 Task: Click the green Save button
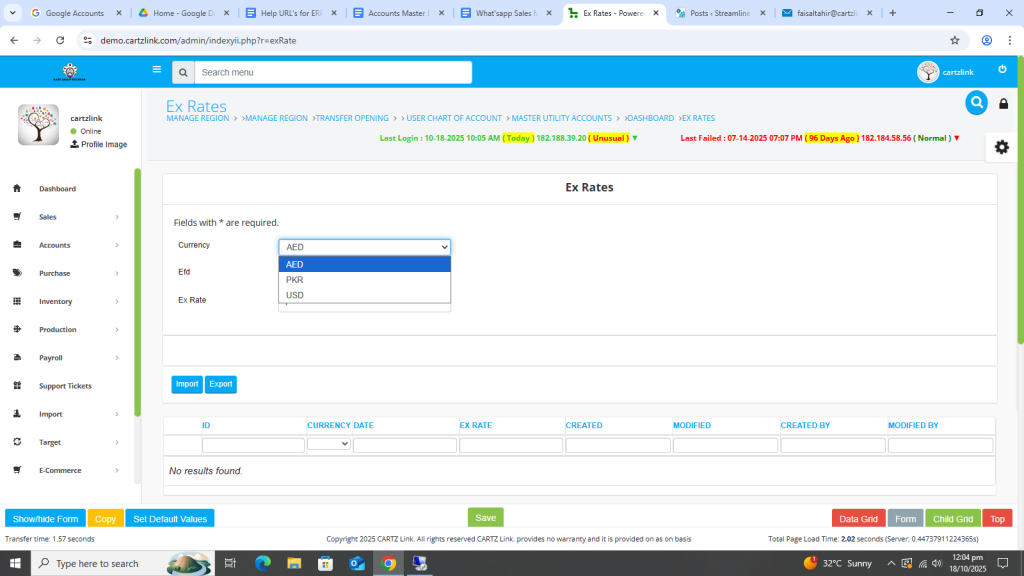click(485, 518)
